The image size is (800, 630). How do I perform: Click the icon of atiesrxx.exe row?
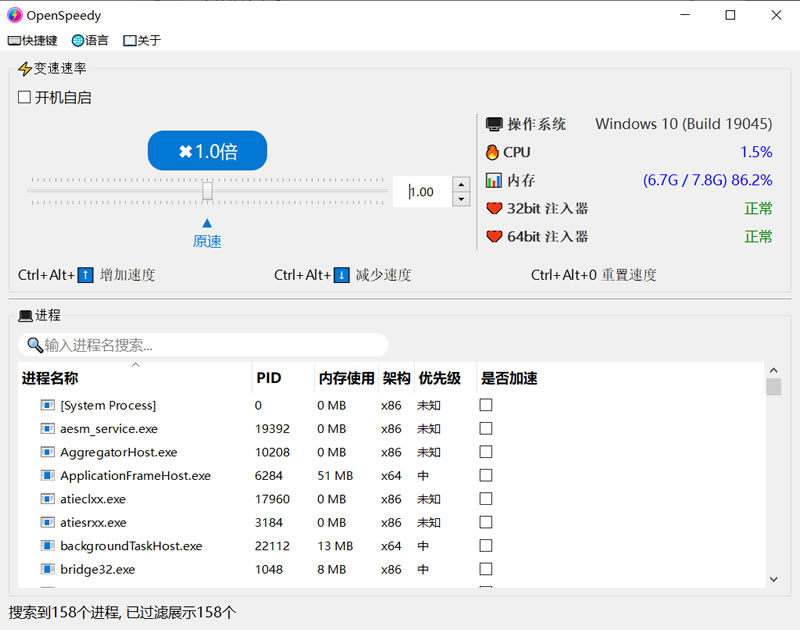tap(47, 522)
